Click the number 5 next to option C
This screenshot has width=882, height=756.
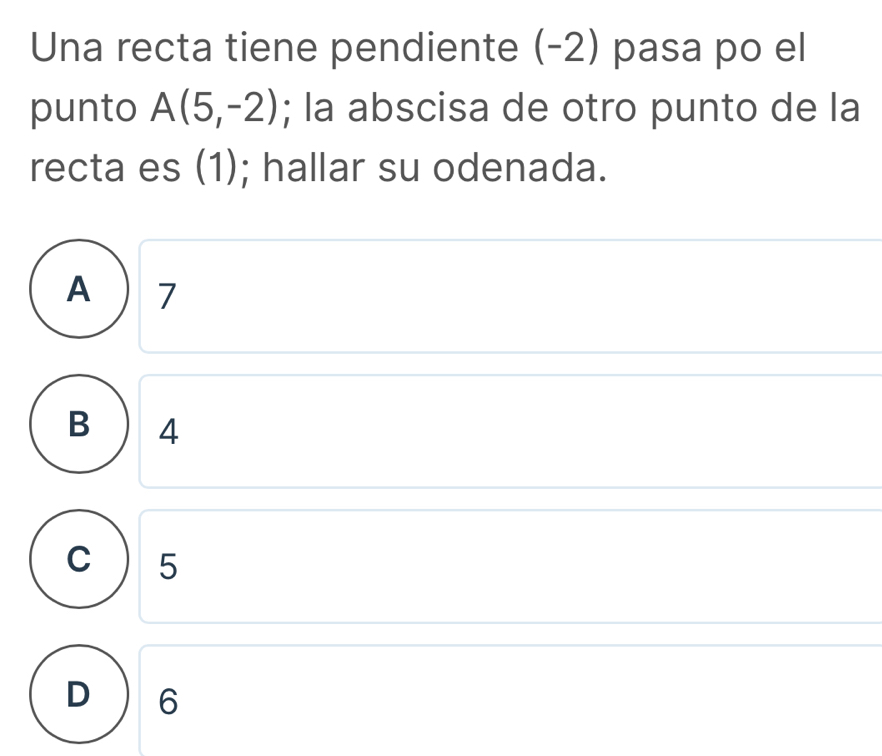click(169, 567)
